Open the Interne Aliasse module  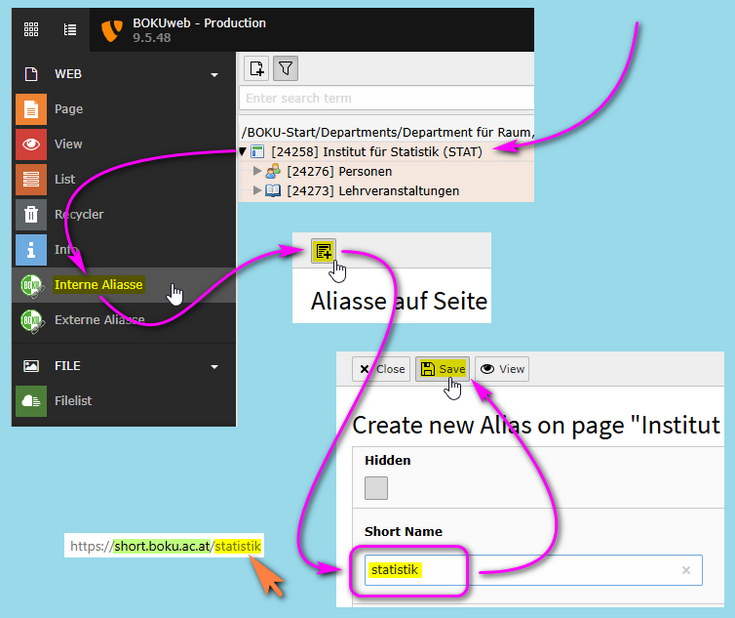tap(124, 285)
